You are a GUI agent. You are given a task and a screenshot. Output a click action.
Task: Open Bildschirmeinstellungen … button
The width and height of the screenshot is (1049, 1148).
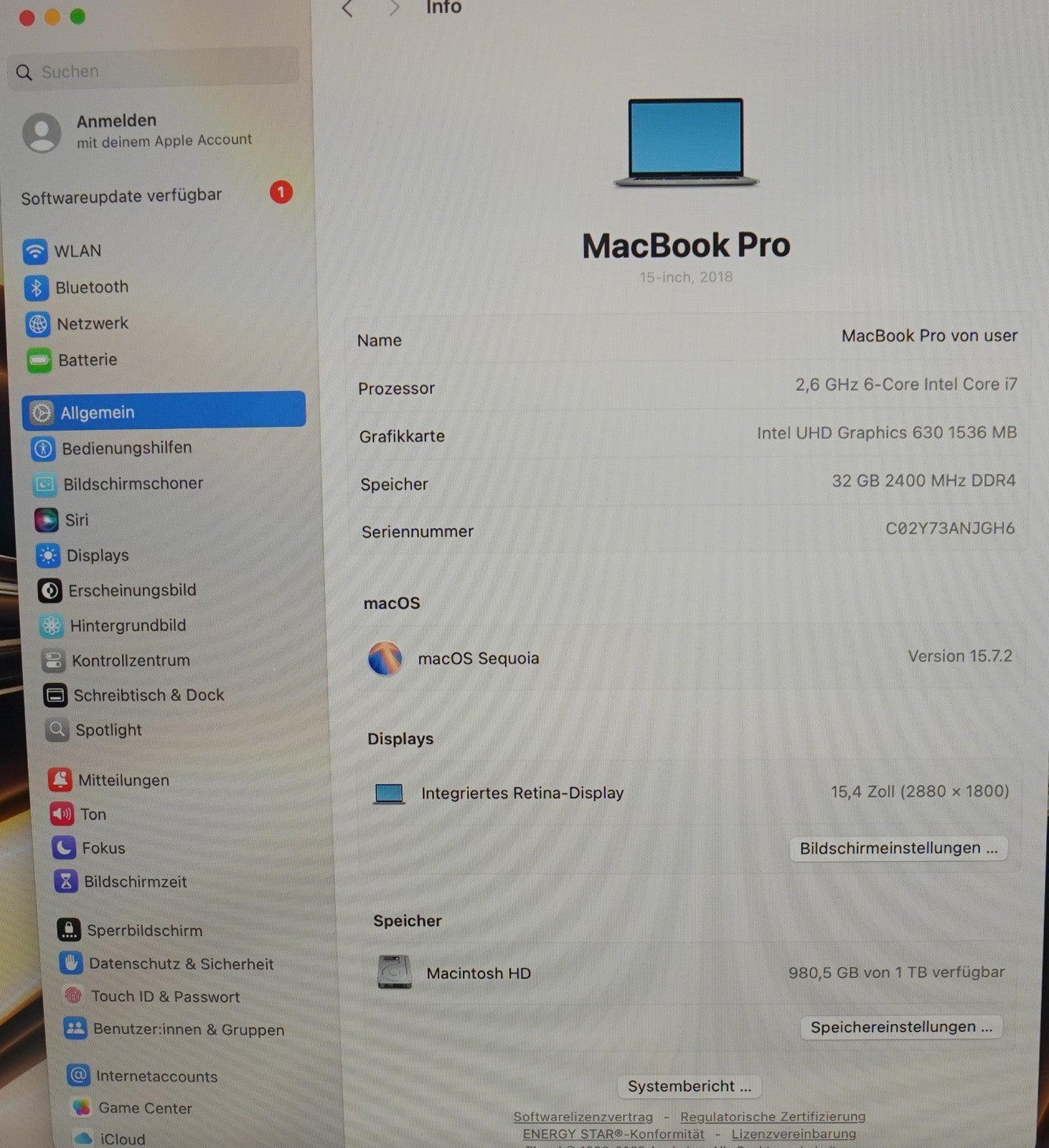[x=898, y=848]
